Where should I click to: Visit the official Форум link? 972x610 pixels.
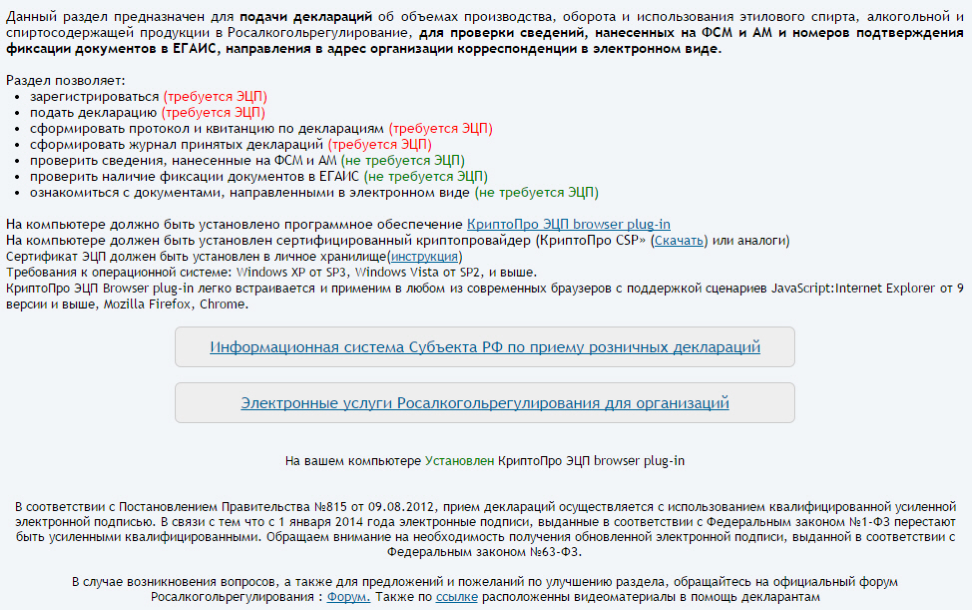pyautogui.click(x=349, y=596)
